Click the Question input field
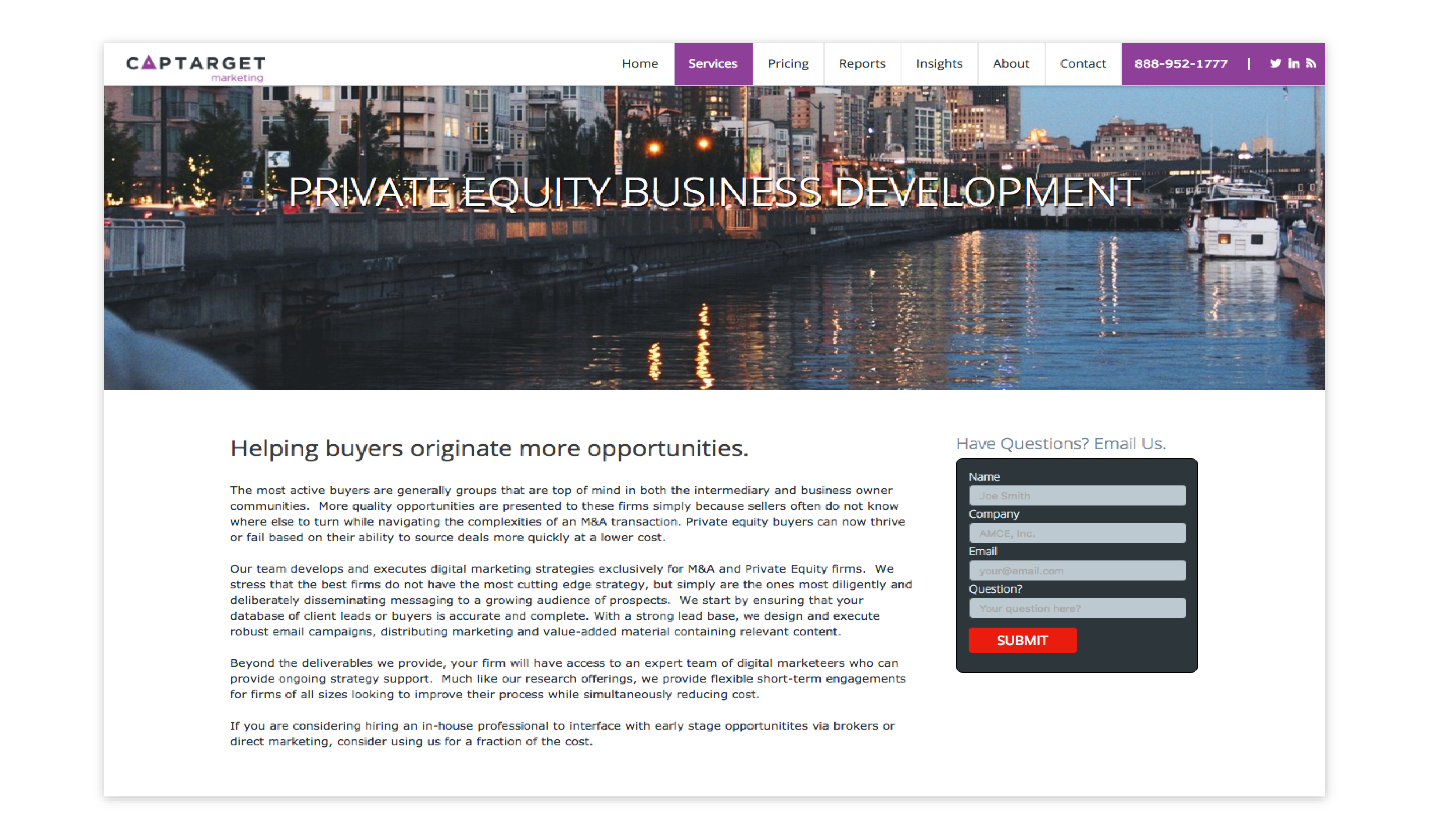Viewport: 1429px width, 840px height. click(x=1075, y=608)
